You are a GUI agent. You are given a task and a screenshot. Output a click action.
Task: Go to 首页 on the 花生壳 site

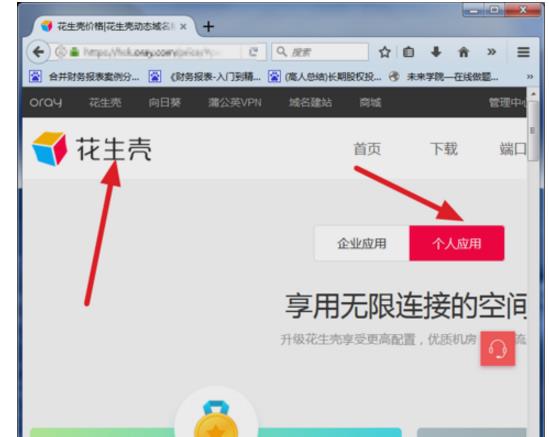click(367, 149)
